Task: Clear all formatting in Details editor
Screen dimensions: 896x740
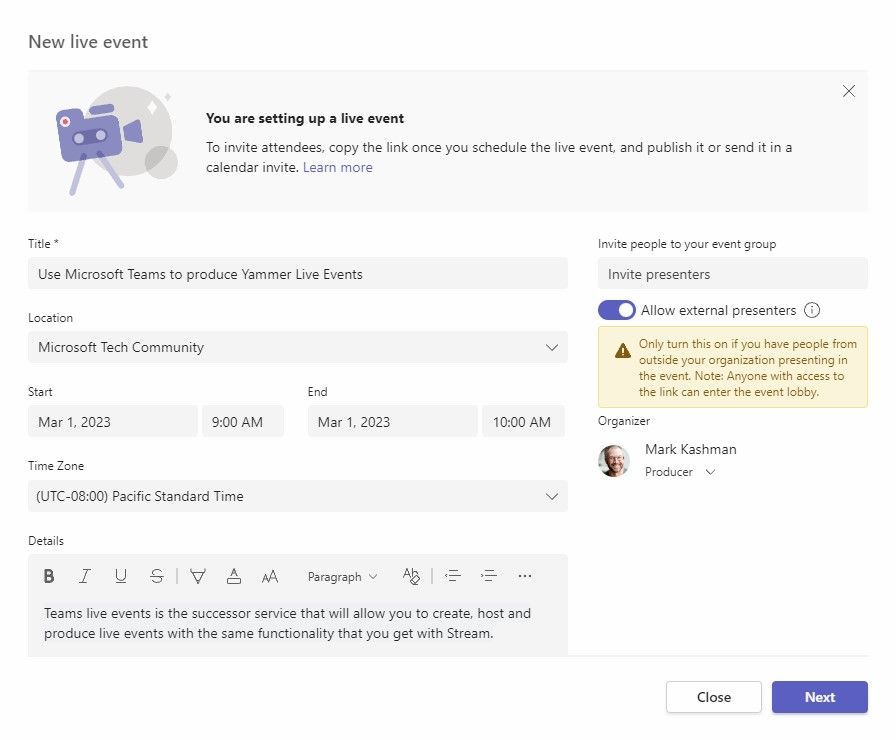Action: click(411, 576)
